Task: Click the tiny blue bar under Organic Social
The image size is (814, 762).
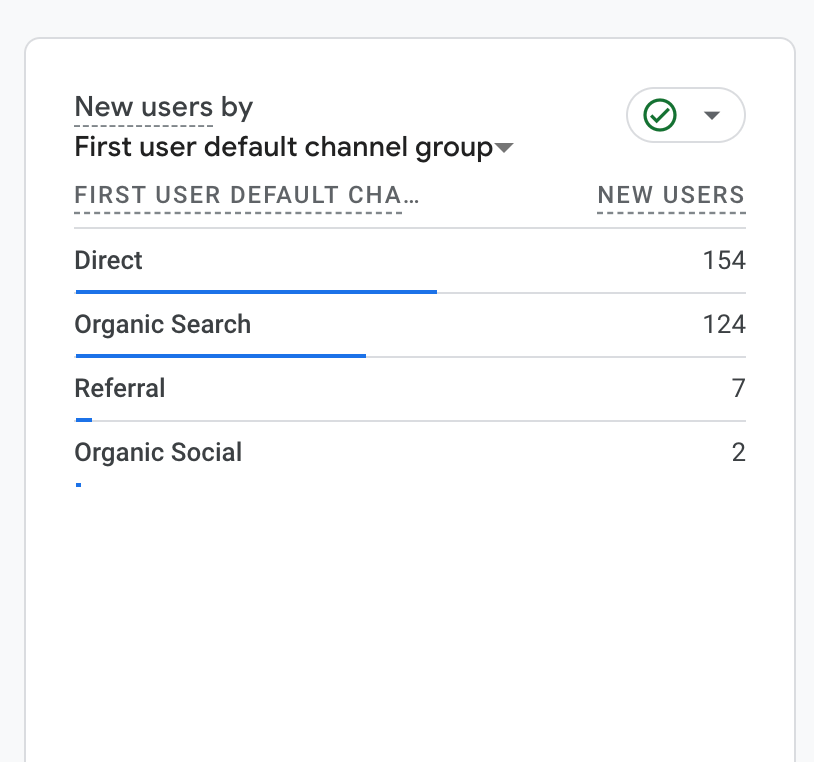Action: [78, 484]
